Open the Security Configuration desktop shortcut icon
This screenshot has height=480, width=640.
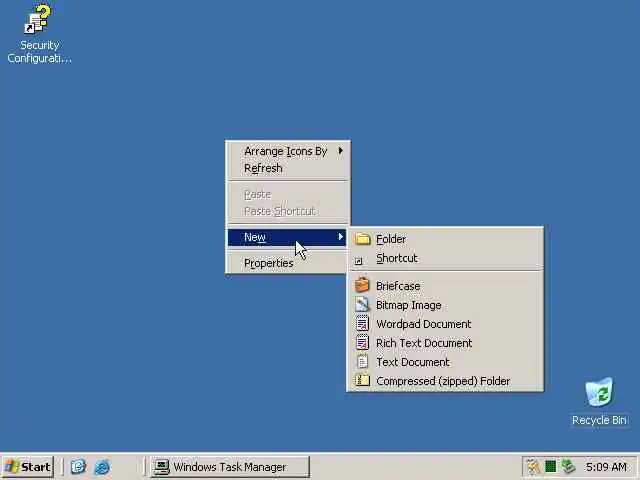(x=38, y=19)
